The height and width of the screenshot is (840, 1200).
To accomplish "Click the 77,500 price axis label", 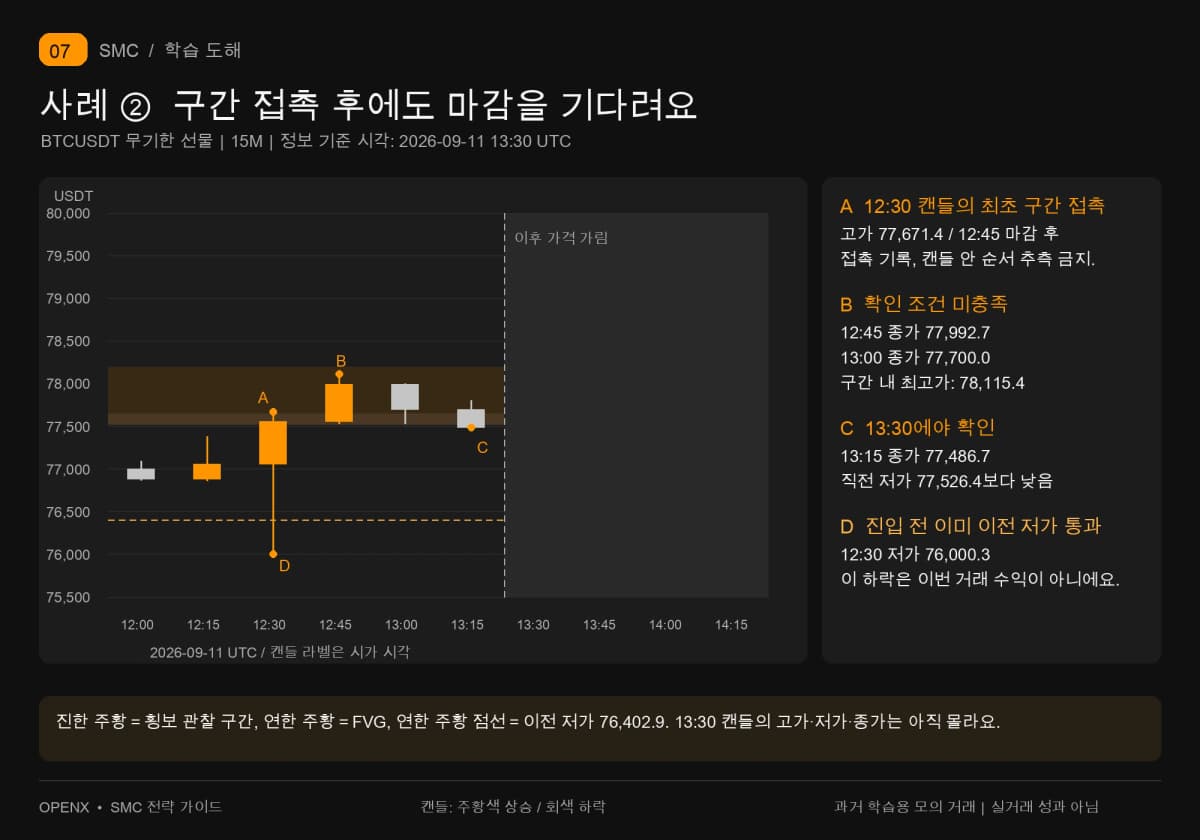I will pyautogui.click(x=69, y=427).
